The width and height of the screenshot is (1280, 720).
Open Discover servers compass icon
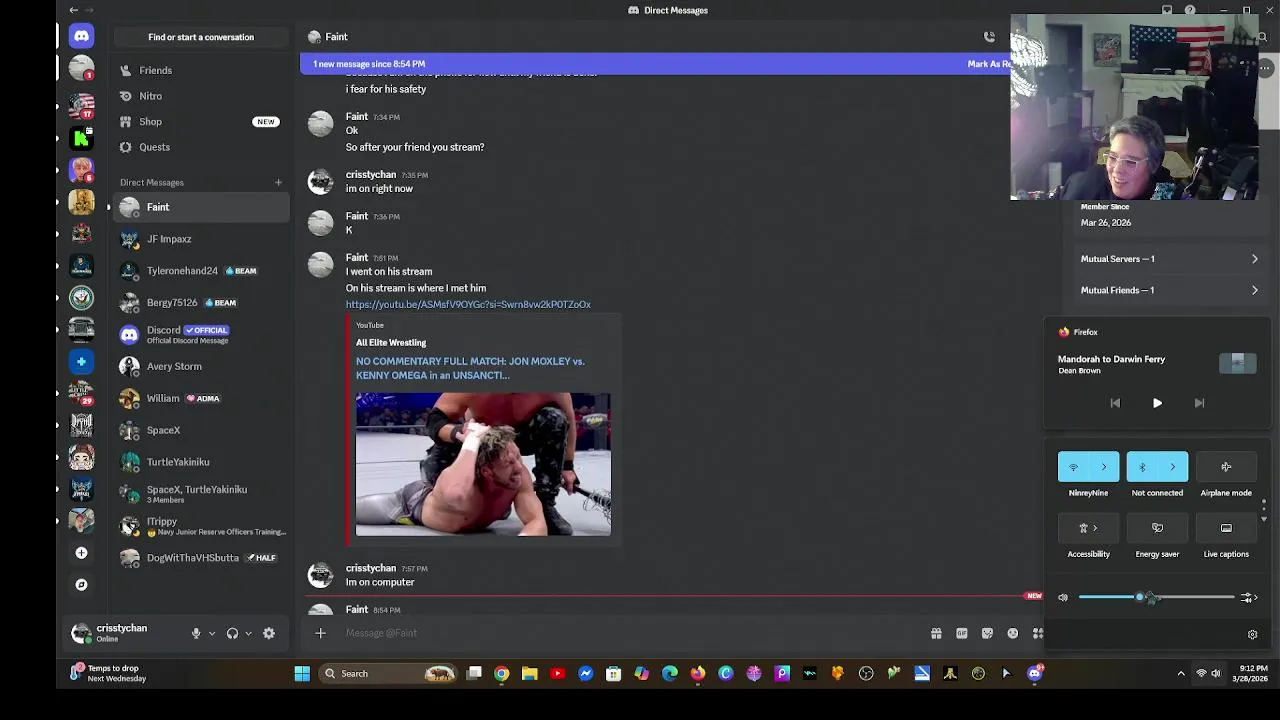coord(81,585)
